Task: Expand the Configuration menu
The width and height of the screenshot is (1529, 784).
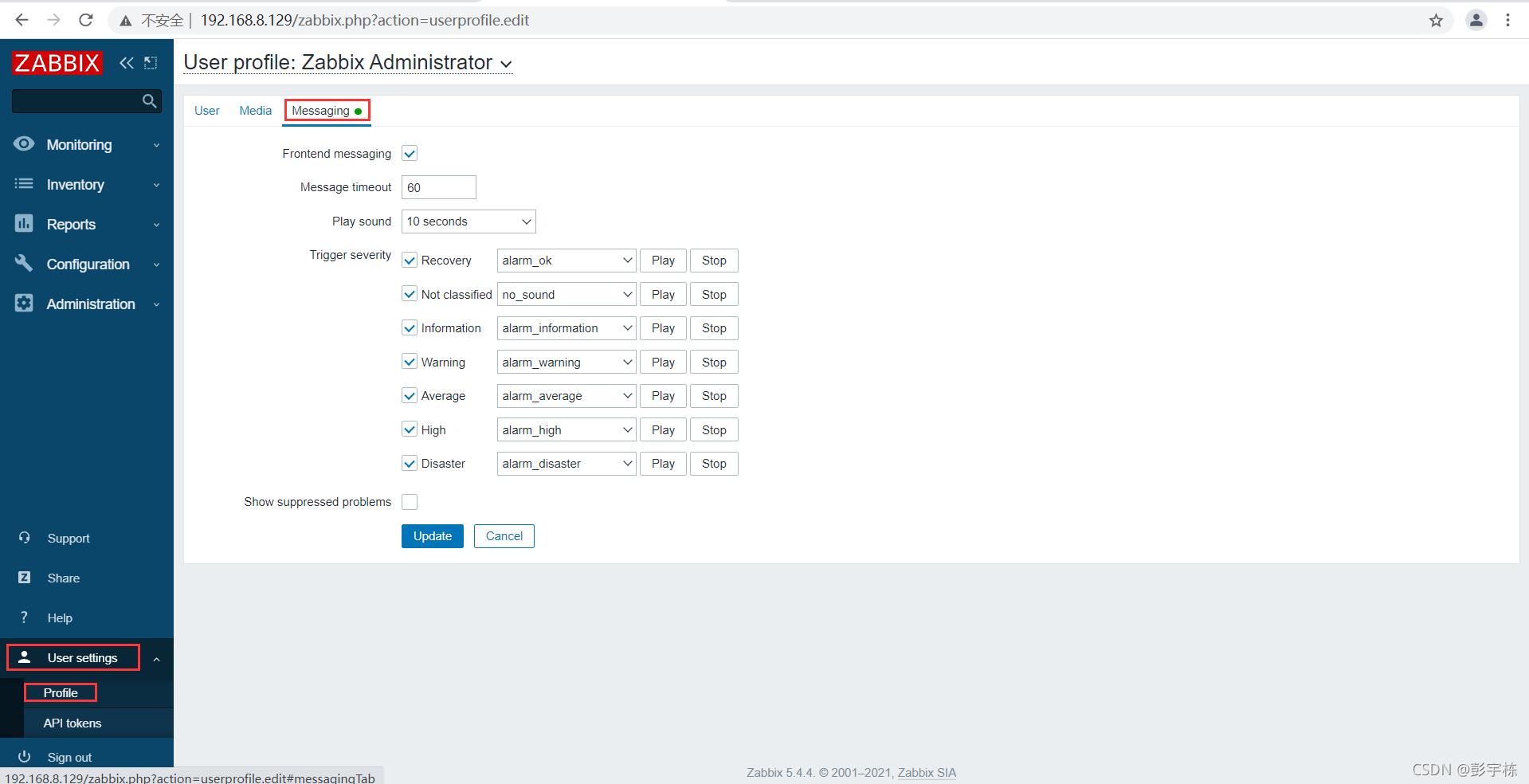Action: [87, 264]
